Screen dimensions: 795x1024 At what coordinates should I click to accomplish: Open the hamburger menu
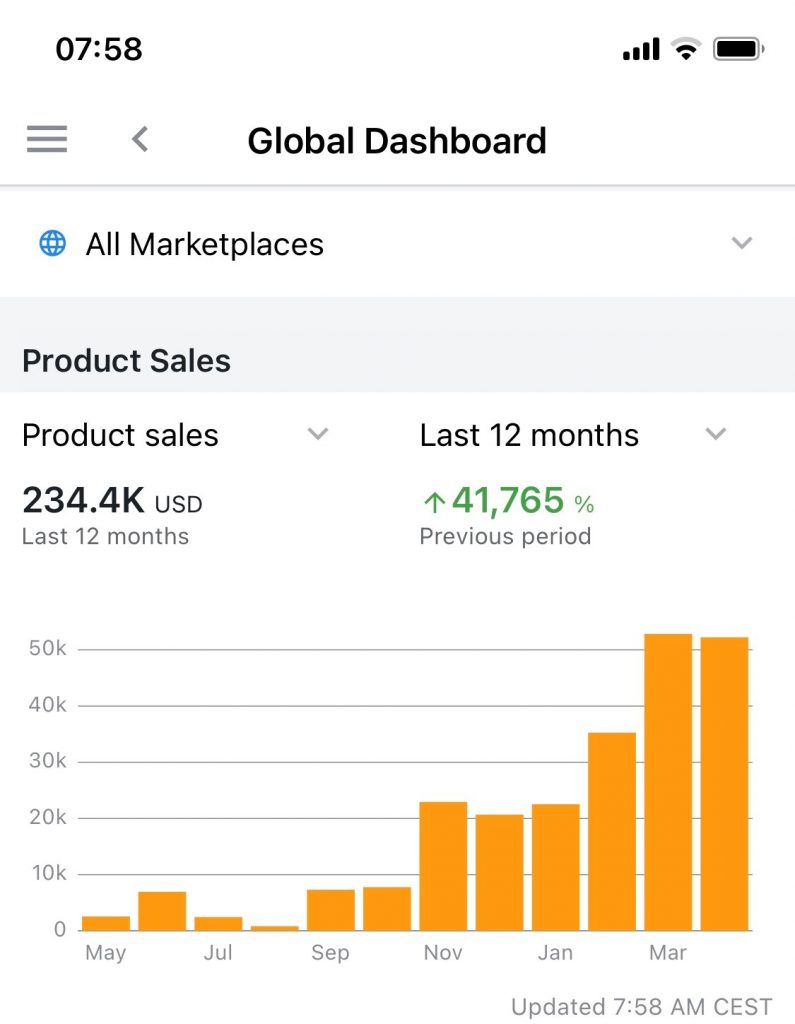(x=47, y=139)
